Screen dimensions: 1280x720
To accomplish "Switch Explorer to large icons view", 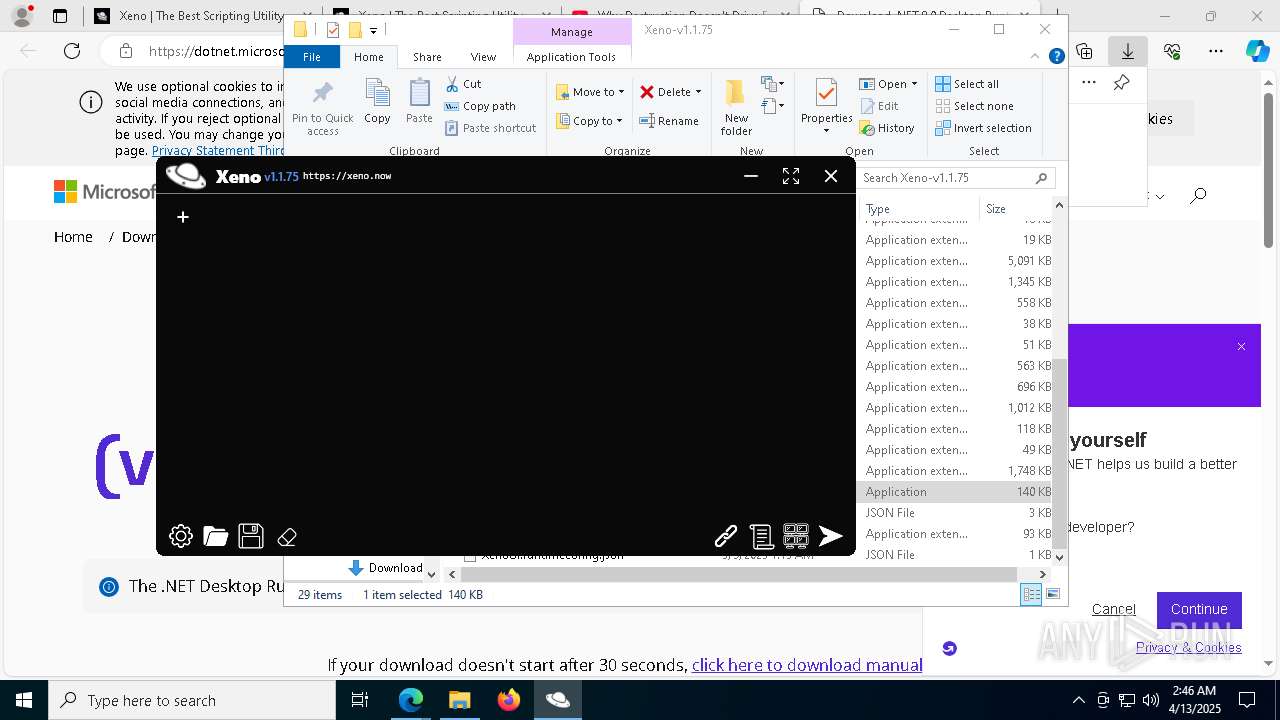I will click(x=1052, y=594).
